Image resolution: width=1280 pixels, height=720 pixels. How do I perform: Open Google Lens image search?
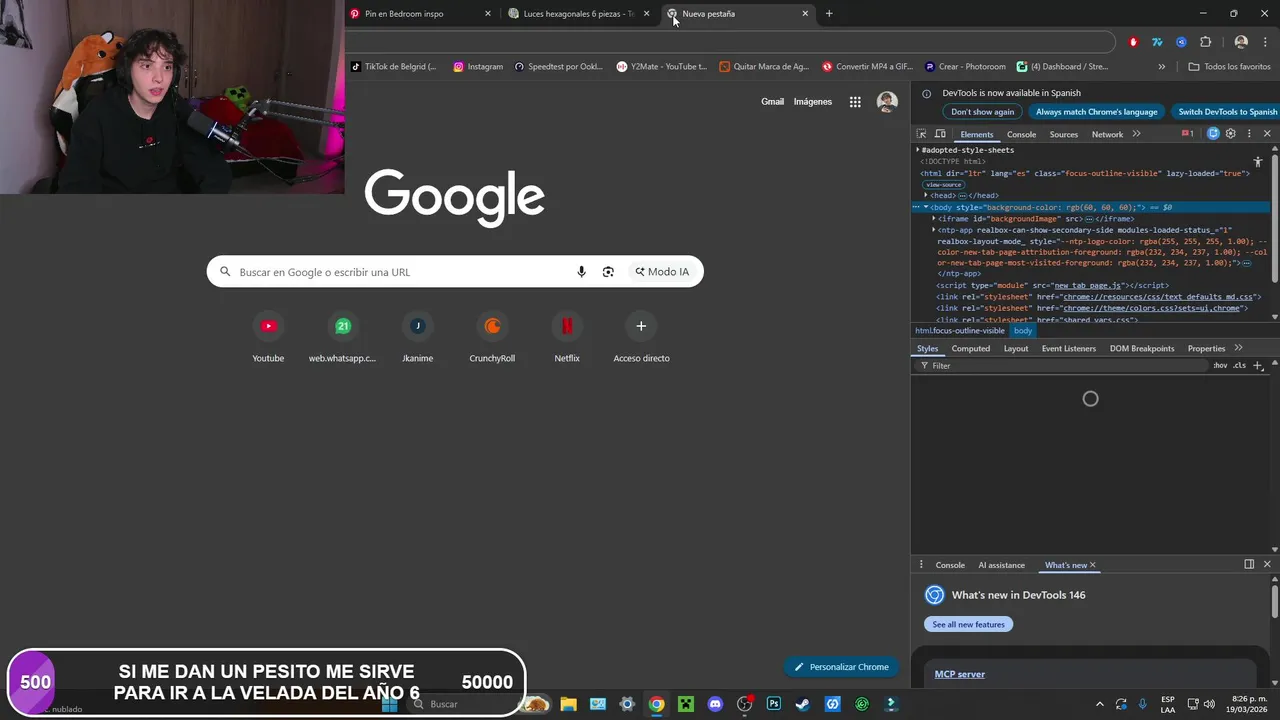pos(608,272)
